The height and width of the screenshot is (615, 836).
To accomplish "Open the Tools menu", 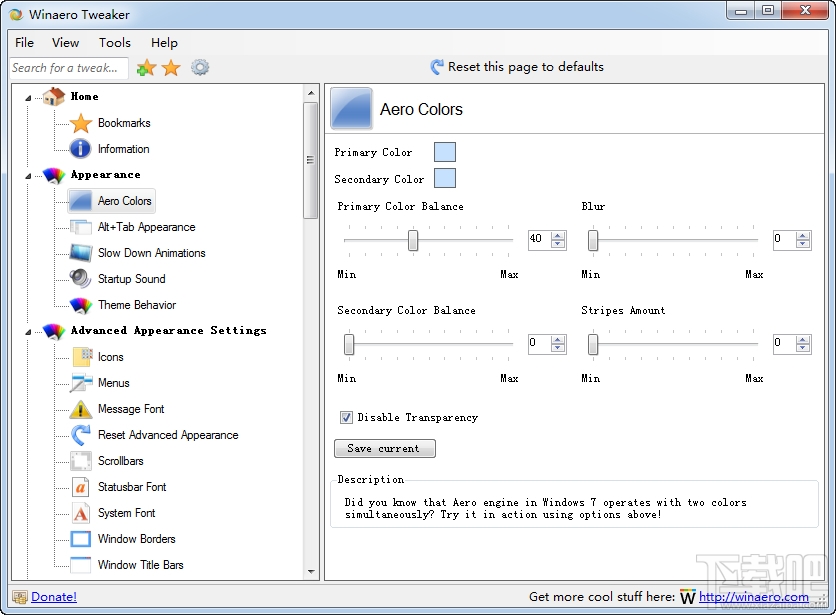I will 115,43.
